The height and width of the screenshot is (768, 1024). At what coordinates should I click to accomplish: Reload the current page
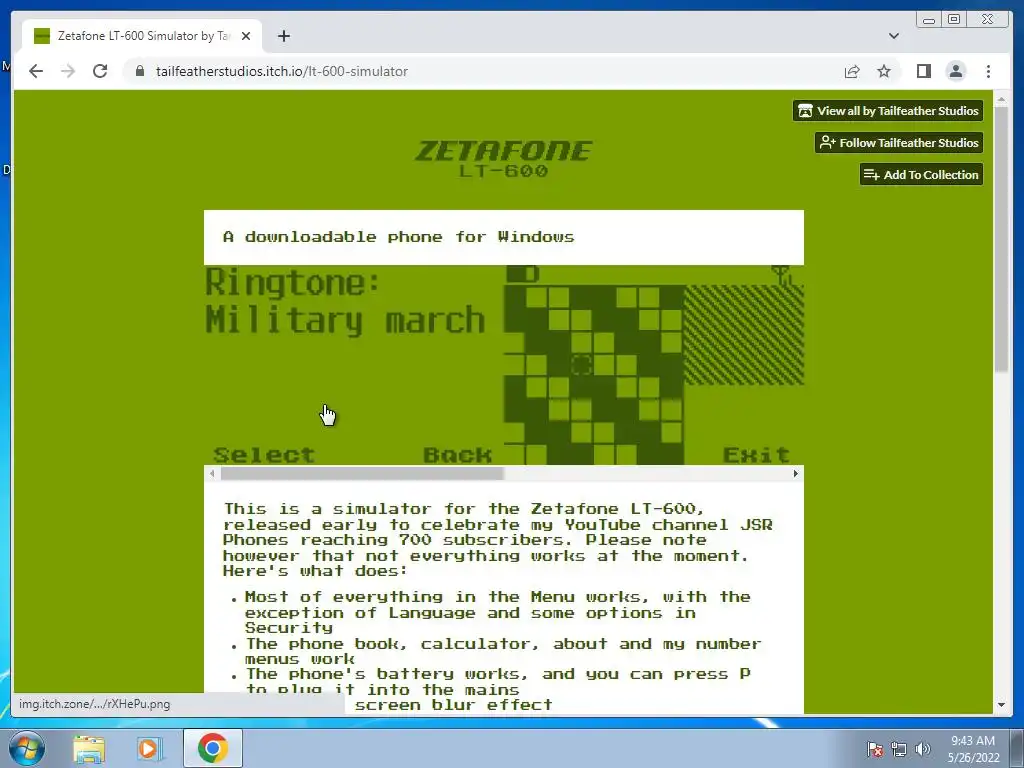pyautogui.click(x=100, y=71)
